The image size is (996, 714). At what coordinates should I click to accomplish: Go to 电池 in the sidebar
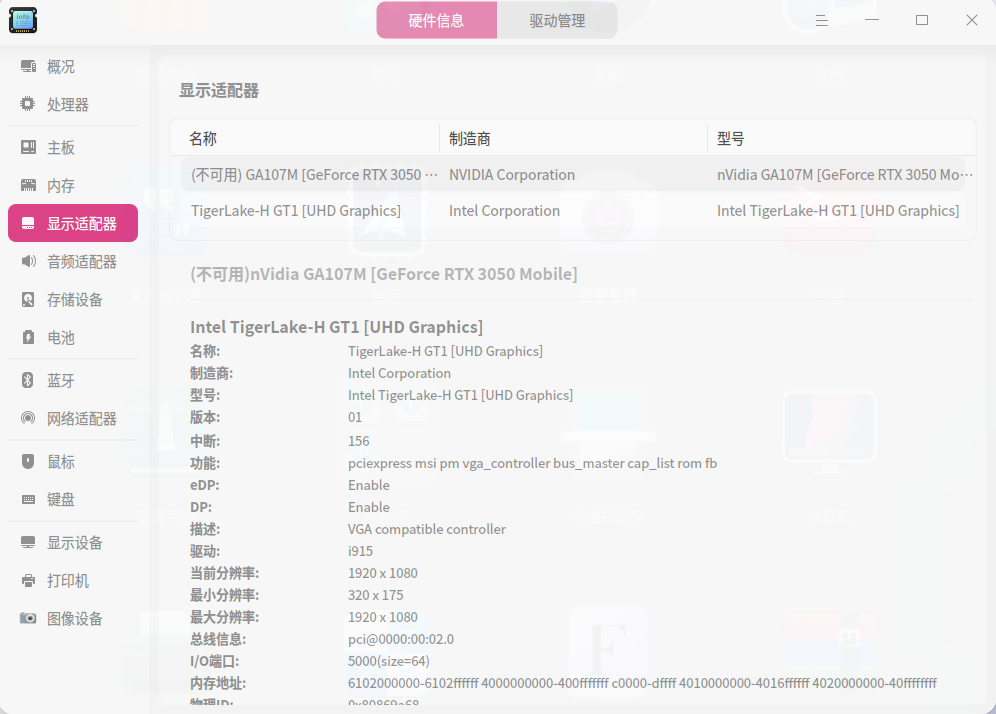(x=73, y=337)
